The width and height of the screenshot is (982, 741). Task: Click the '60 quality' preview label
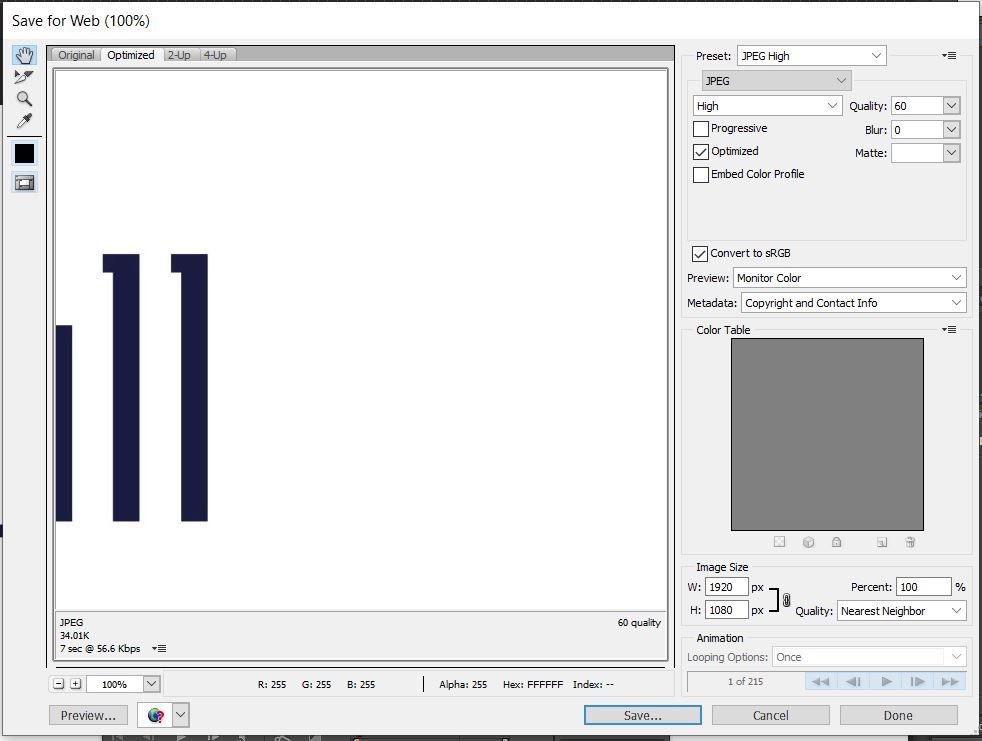(639, 623)
